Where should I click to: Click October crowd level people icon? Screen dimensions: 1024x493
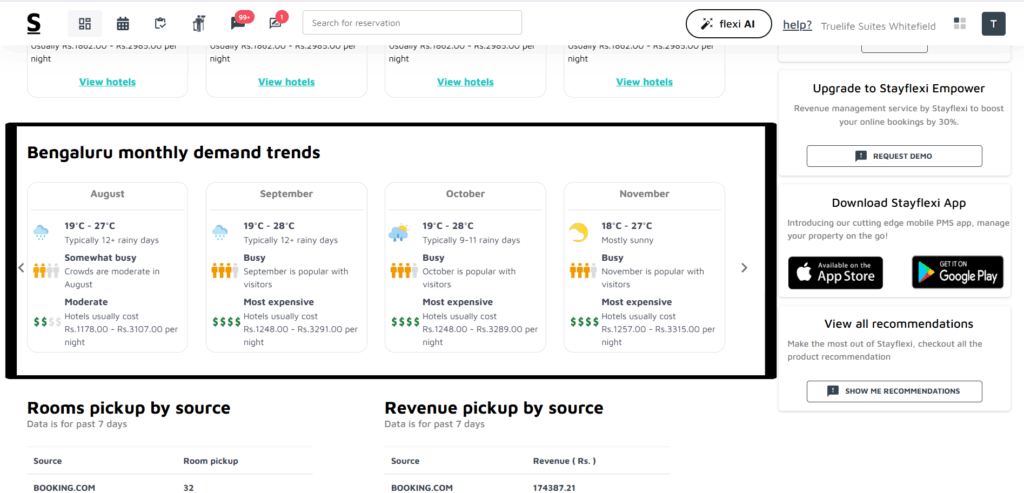click(404, 270)
